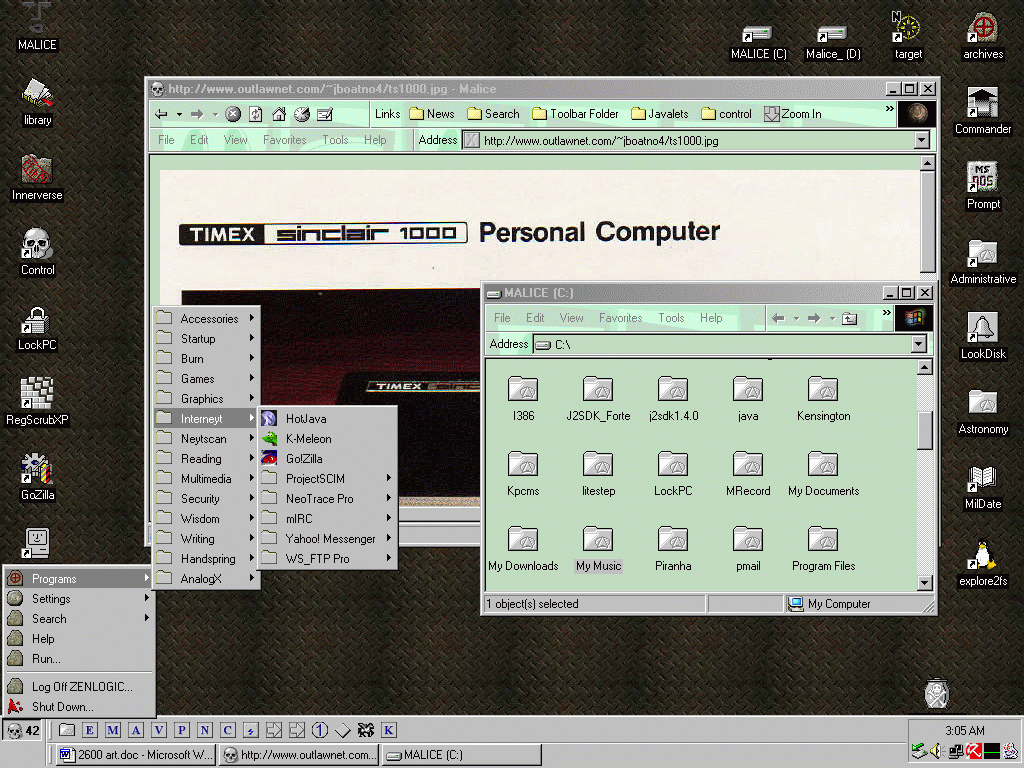Open the browser Favorites menu
Screen dimensions: 1024x768
[x=284, y=140]
